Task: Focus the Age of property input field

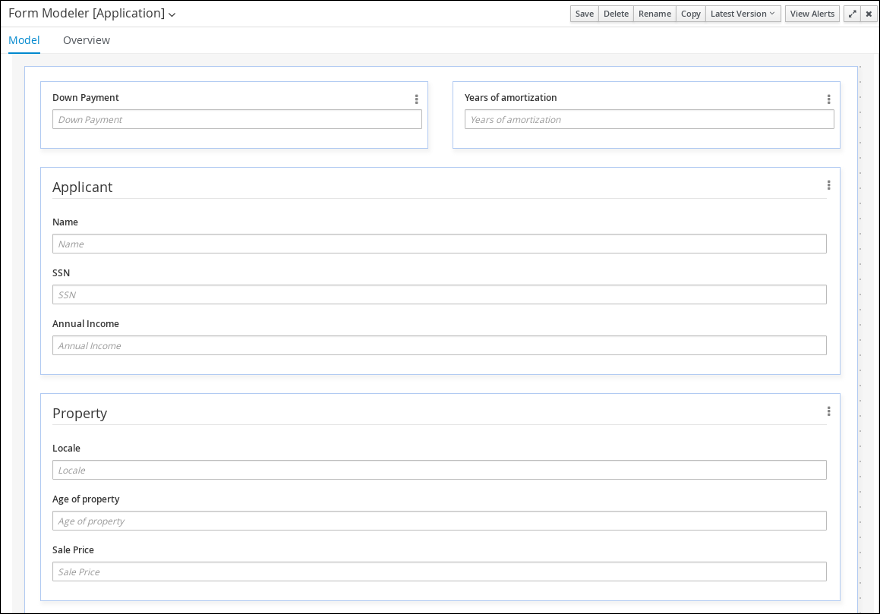Action: click(439, 521)
